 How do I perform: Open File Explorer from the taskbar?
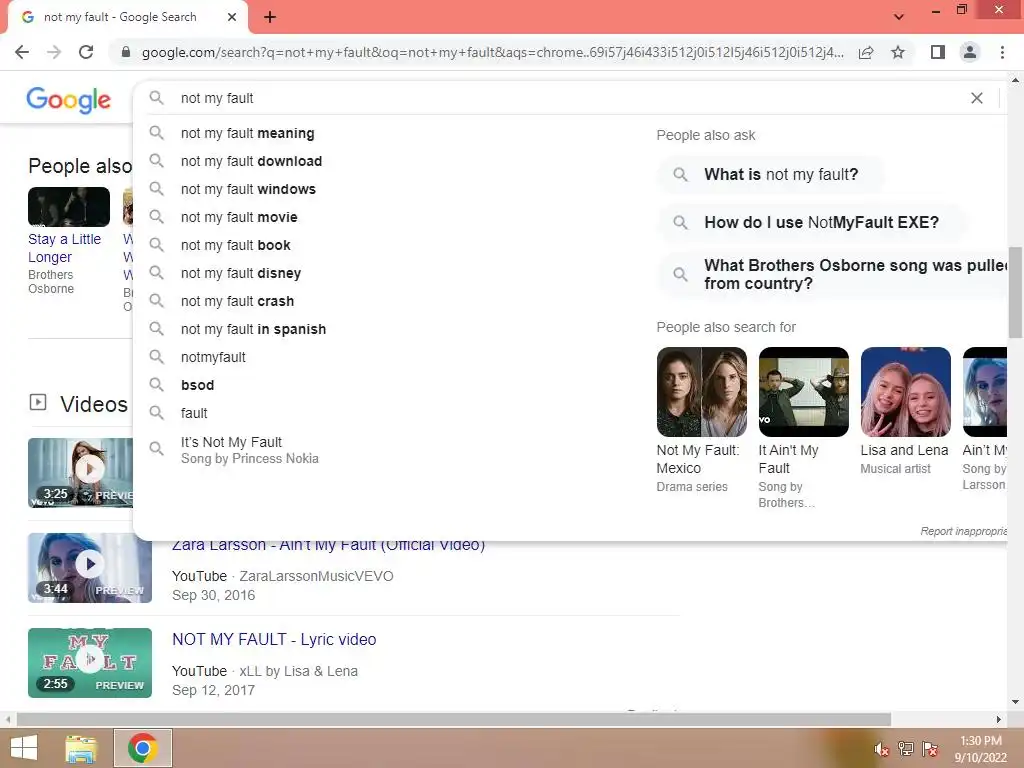point(81,748)
